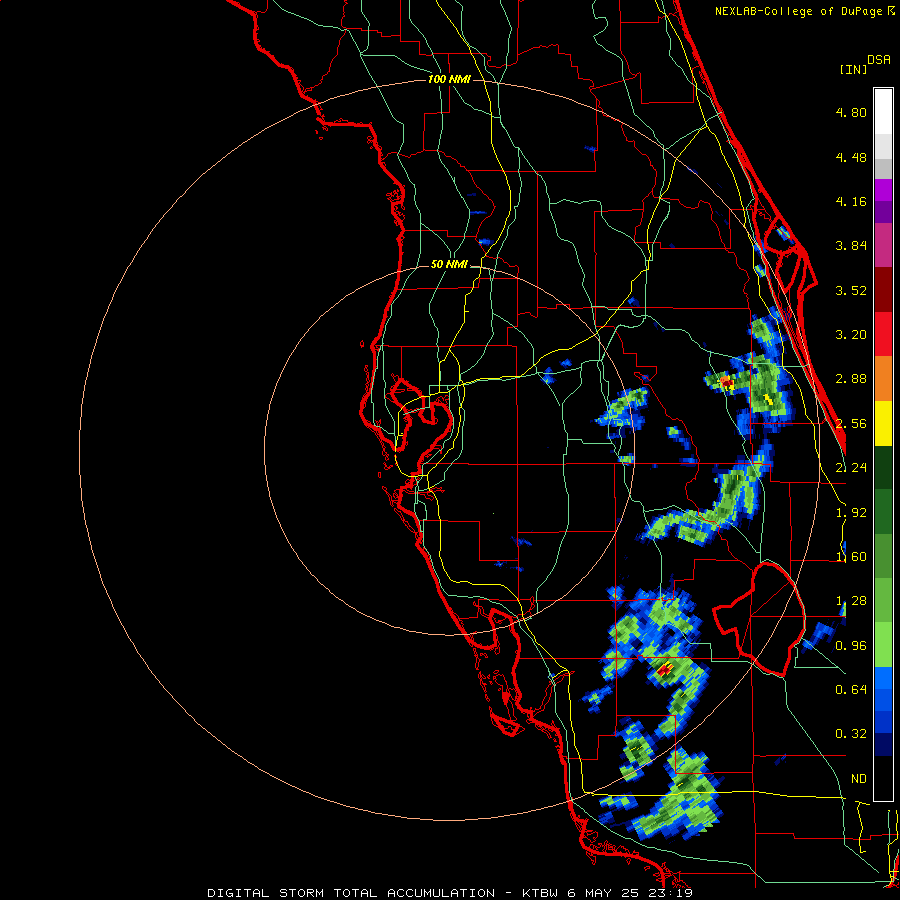
Task: Click the 1.92 legend value
Action: pos(851,513)
